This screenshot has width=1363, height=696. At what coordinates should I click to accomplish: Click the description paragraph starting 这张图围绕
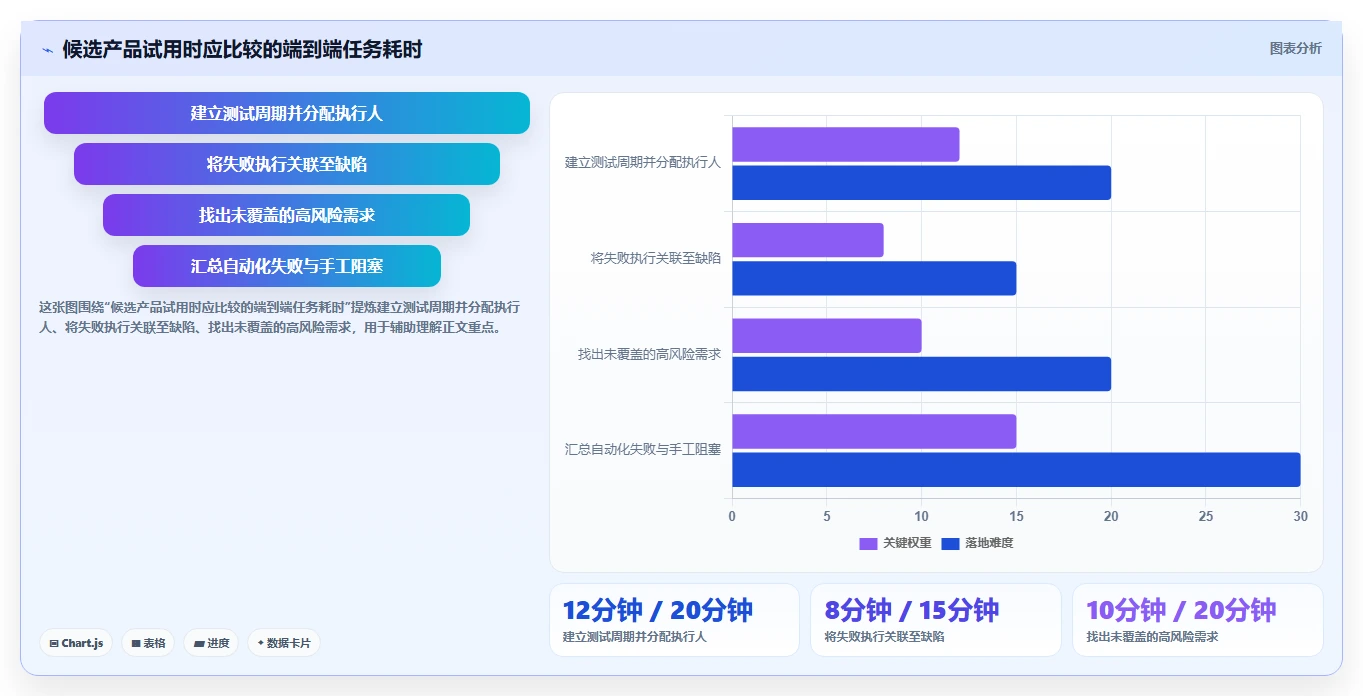click(279, 317)
